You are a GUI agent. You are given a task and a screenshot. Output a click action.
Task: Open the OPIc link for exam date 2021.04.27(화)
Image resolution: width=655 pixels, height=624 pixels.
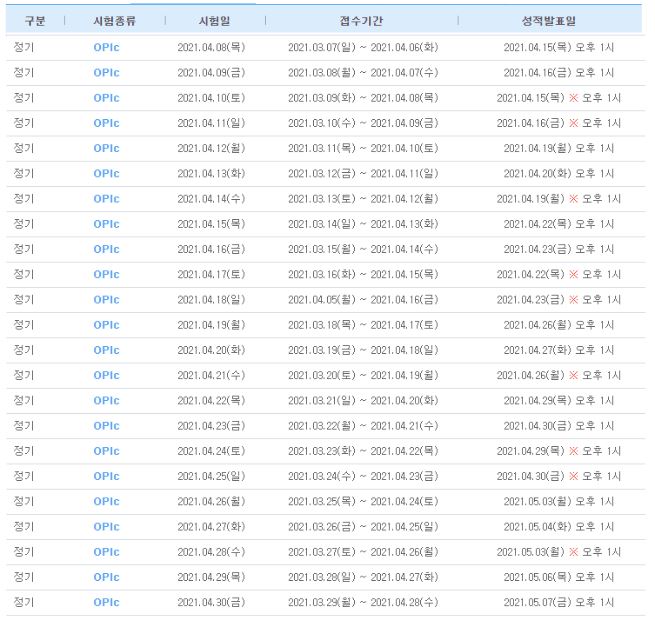click(106, 527)
